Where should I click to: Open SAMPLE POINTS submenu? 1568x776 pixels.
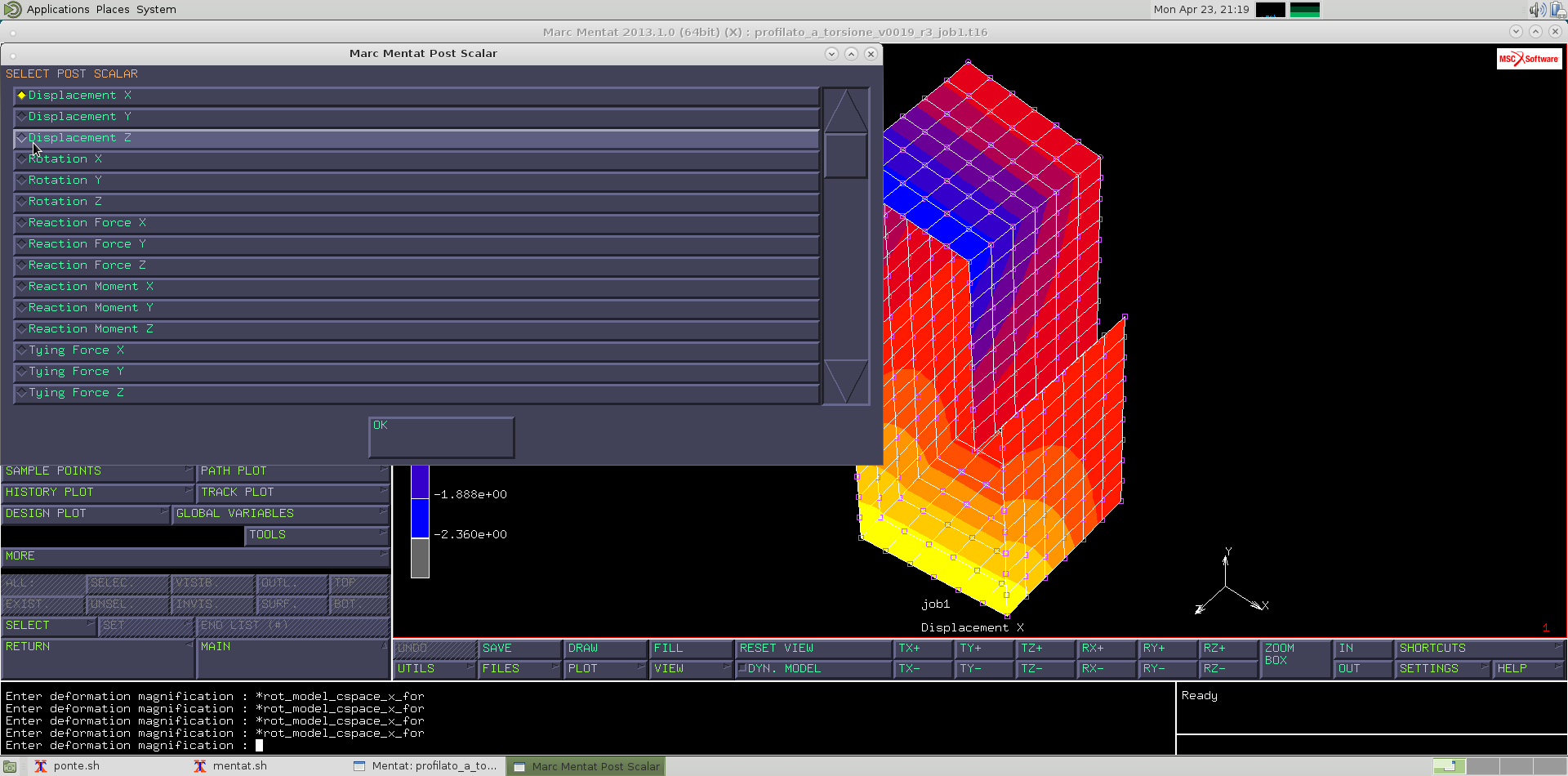click(97, 471)
